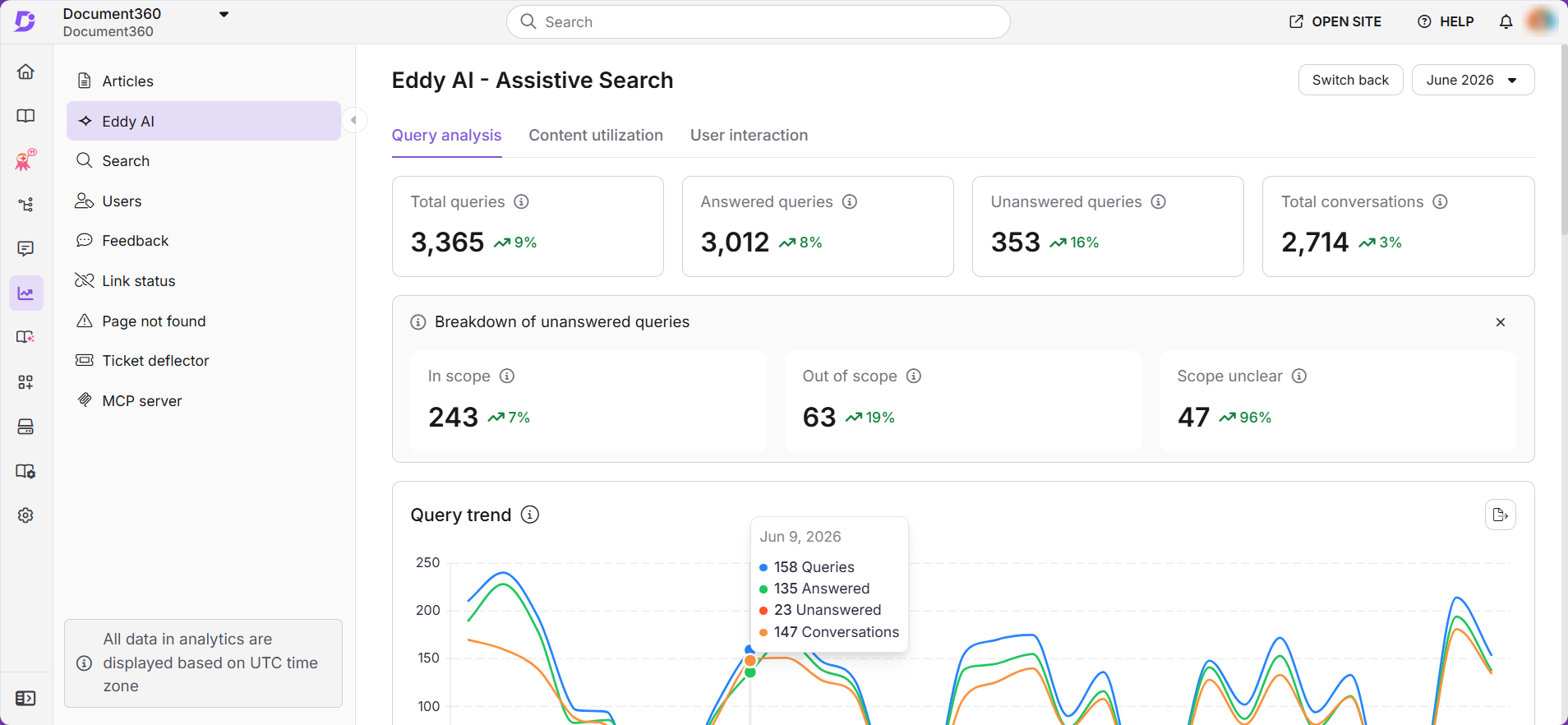Click the 243 In scope value
This screenshot has width=1568, height=725.
453,418
